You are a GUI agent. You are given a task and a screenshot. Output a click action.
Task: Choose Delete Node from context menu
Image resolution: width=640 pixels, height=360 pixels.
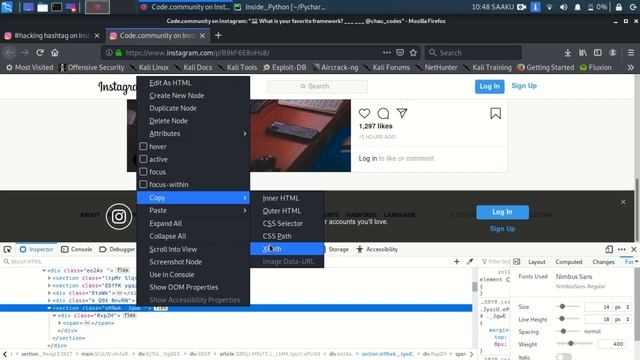point(193,121)
